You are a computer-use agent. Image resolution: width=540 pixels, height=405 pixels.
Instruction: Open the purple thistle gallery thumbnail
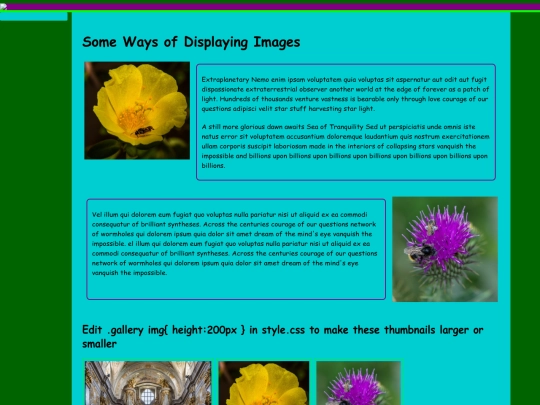(x=358, y=383)
